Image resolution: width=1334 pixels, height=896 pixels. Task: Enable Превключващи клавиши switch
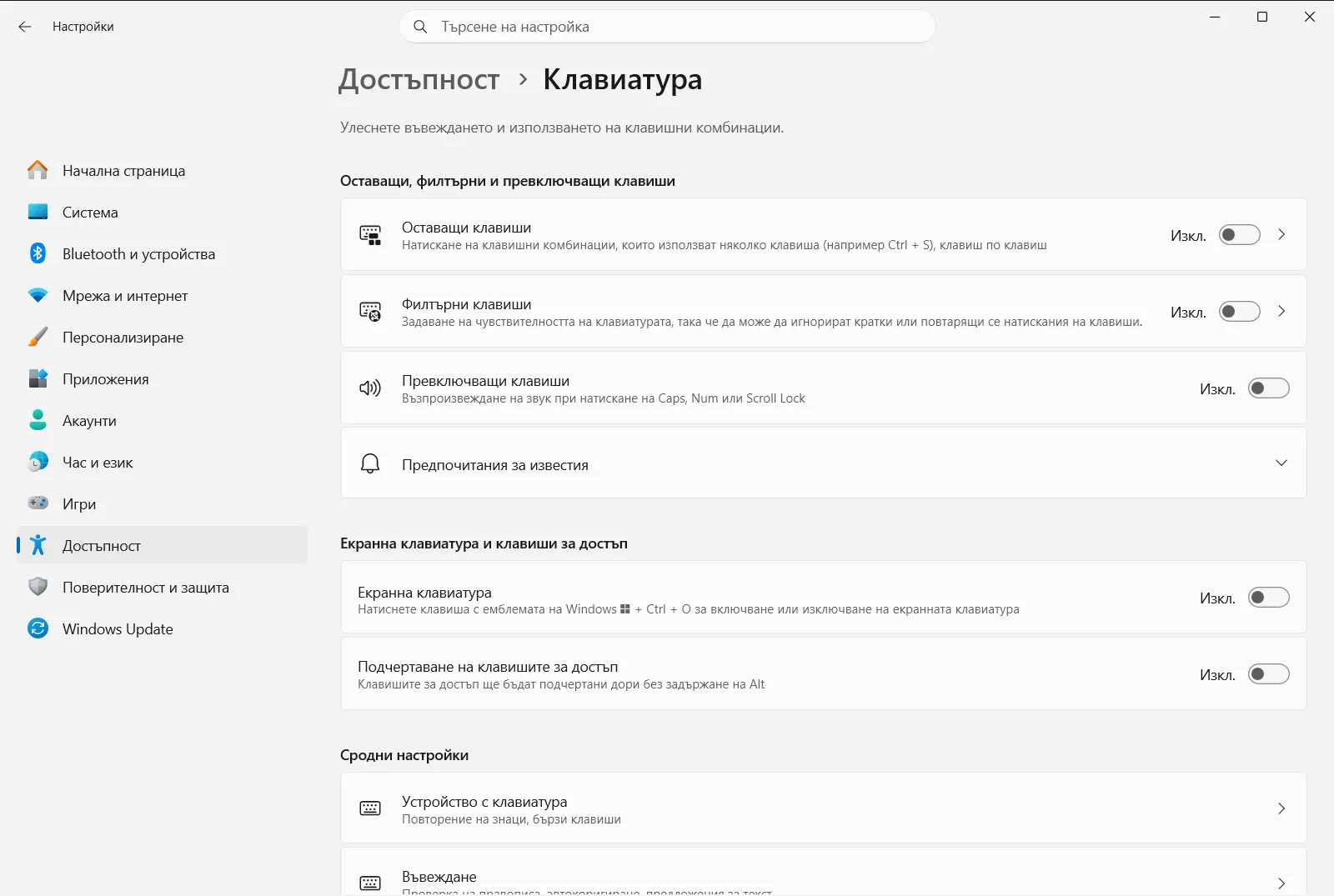tap(1268, 388)
